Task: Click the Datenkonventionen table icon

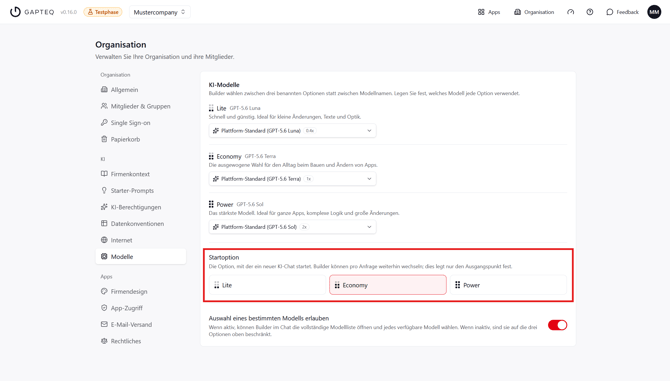Action: [x=104, y=223]
